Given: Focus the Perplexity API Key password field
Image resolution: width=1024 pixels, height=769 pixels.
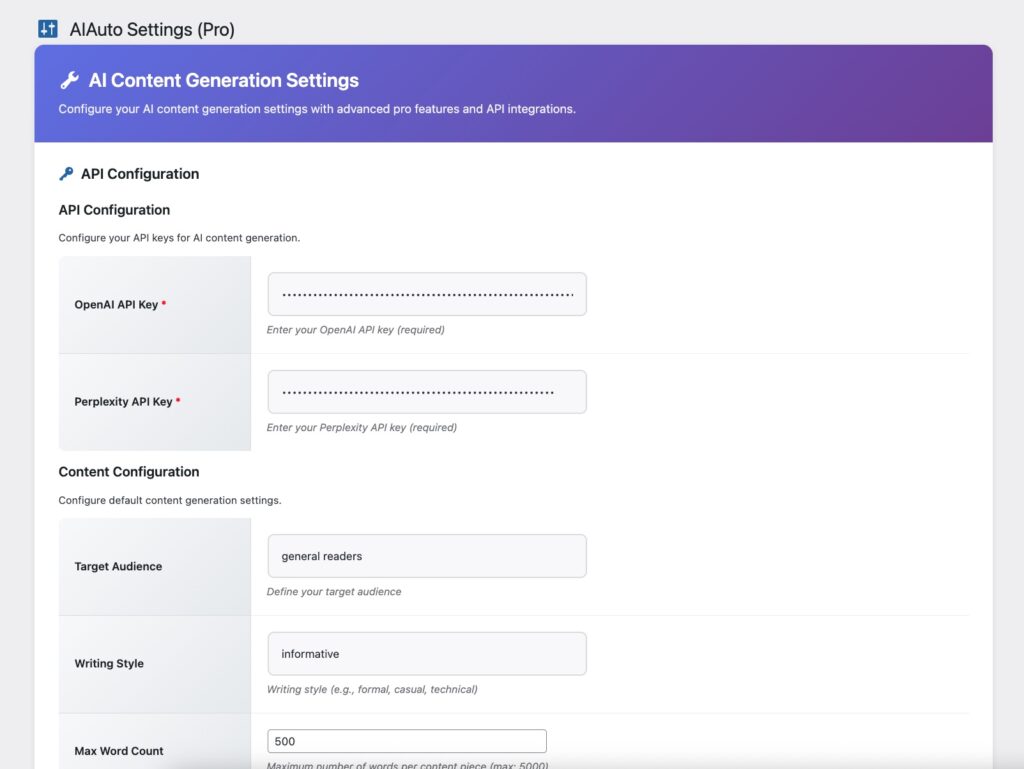Looking at the screenshot, I should pos(427,393).
